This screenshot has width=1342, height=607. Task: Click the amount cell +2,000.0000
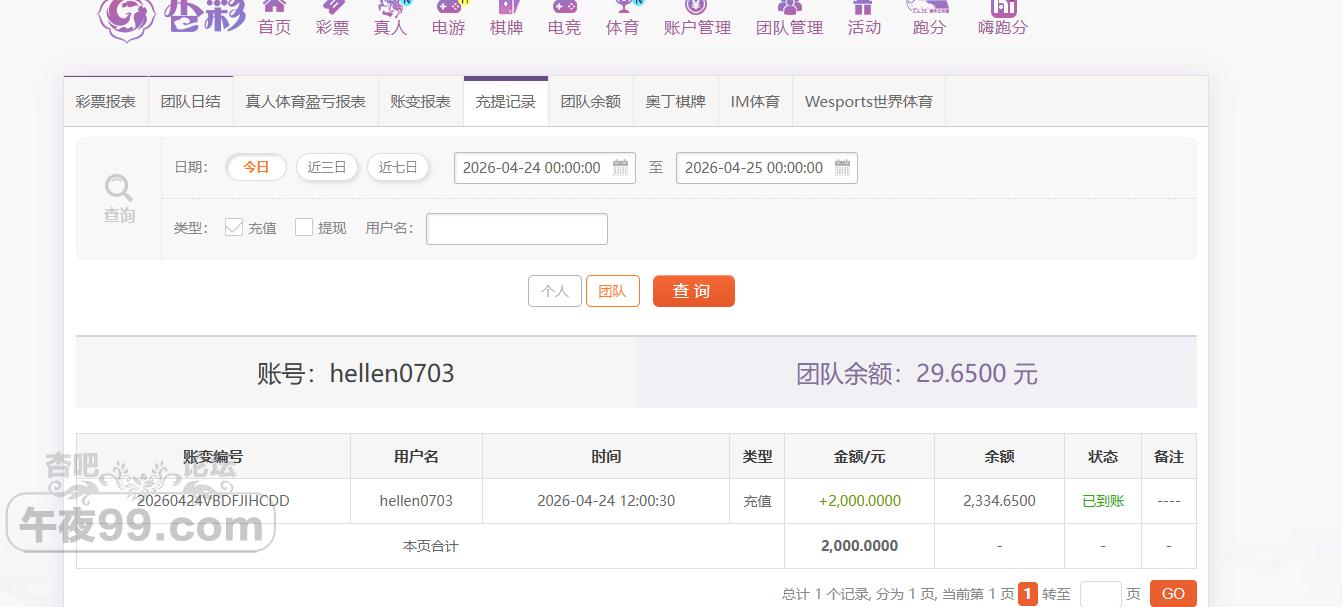click(x=860, y=501)
